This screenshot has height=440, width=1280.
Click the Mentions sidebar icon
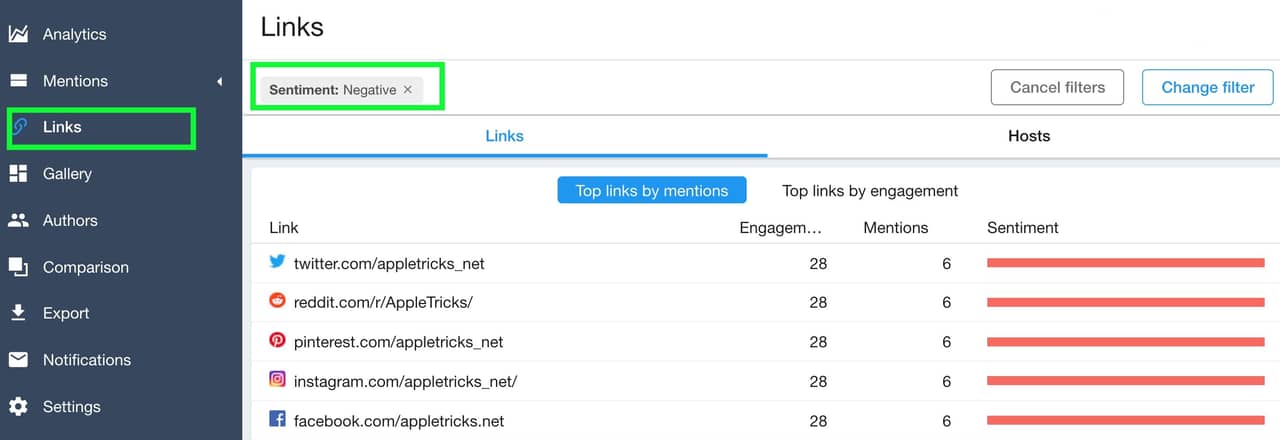pyautogui.click(x=18, y=81)
